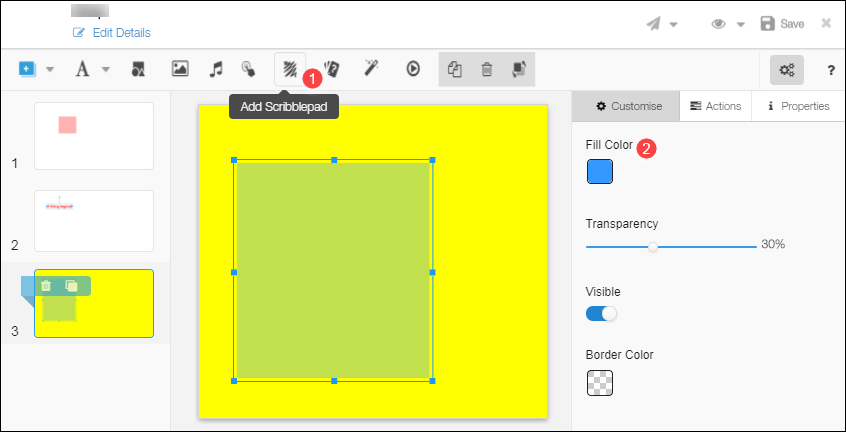Copy selected object using toolbar duplicate icon
This screenshot has height=432, width=846.
tap(454, 69)
